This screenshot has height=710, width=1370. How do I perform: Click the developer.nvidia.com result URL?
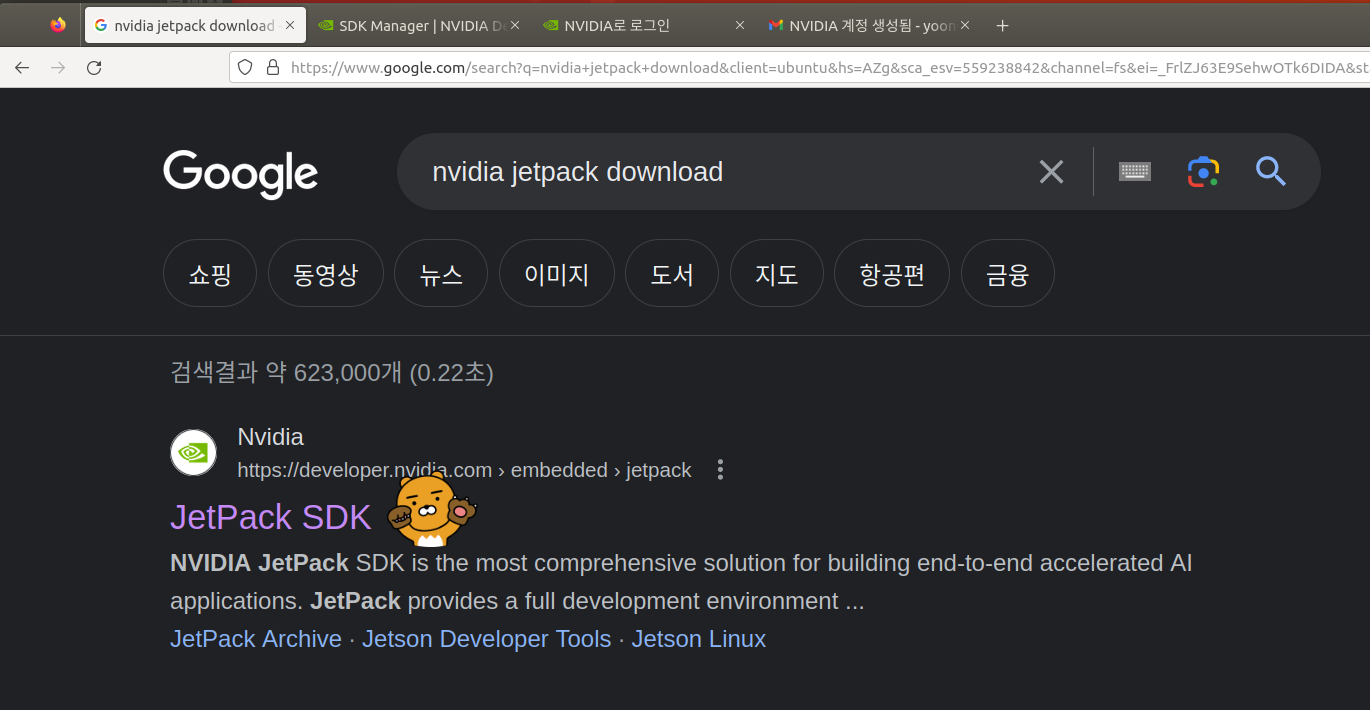pyautogui.click(x=464, y=470)
